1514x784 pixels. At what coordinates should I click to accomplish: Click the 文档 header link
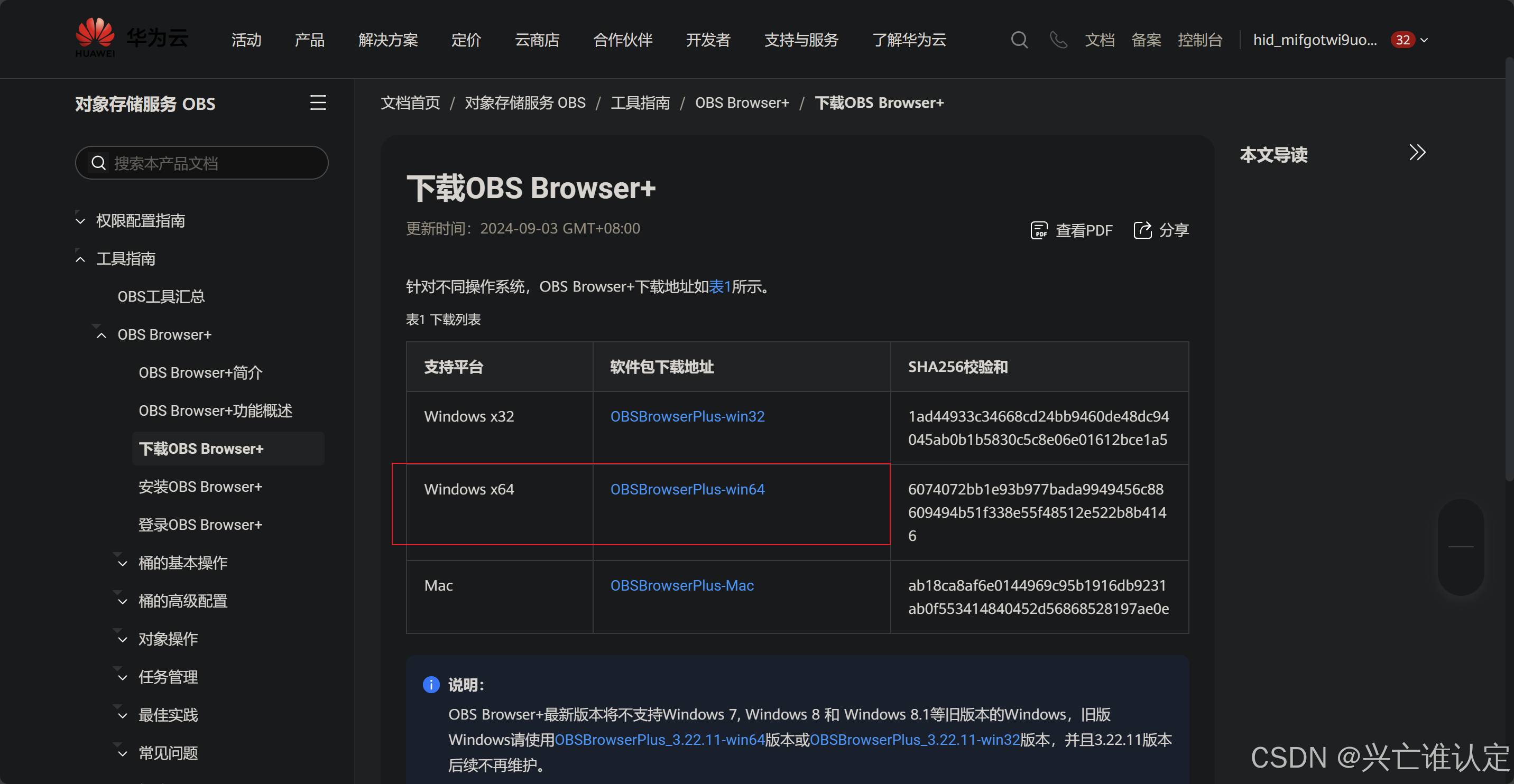[x=1100, y=40]
